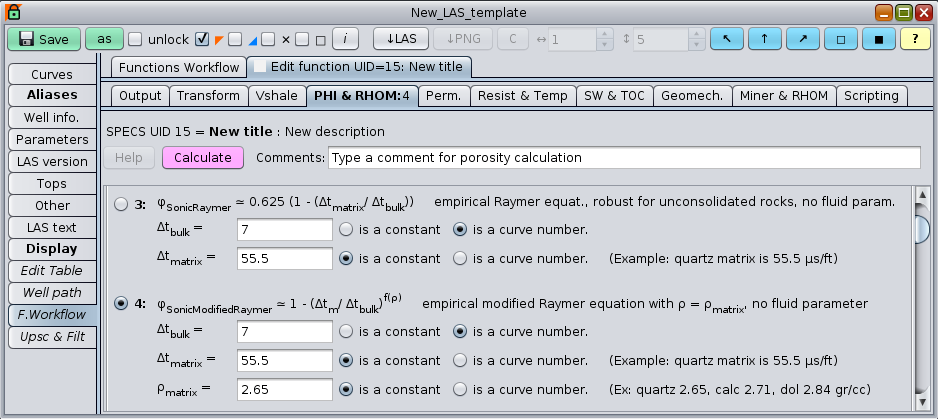Image resolution: width=938 pixels, height=419 pixels.
Task: Open Well info. from the sidebar
Action: pos(51,118)
